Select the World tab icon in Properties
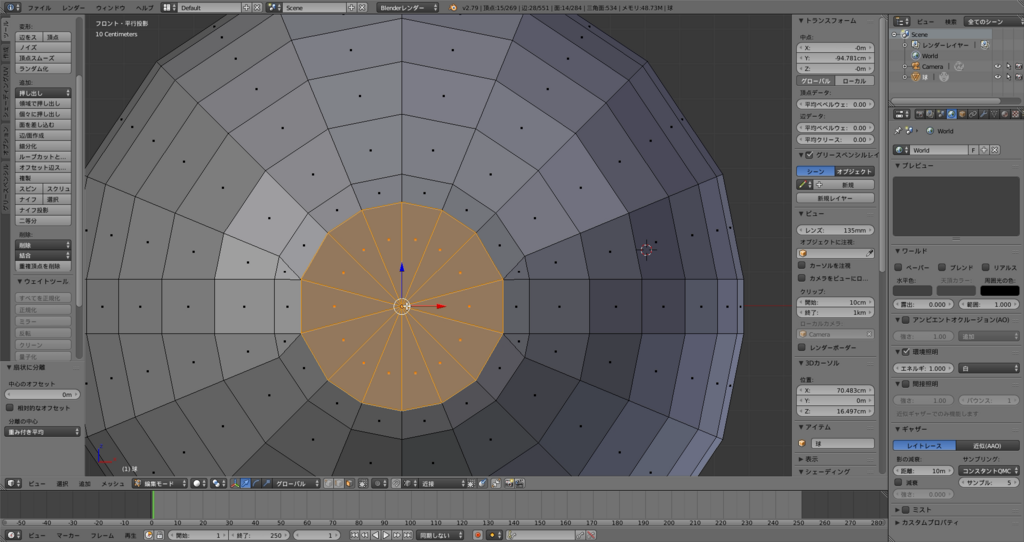1024x542 pixels. click(x=952, y=114)
